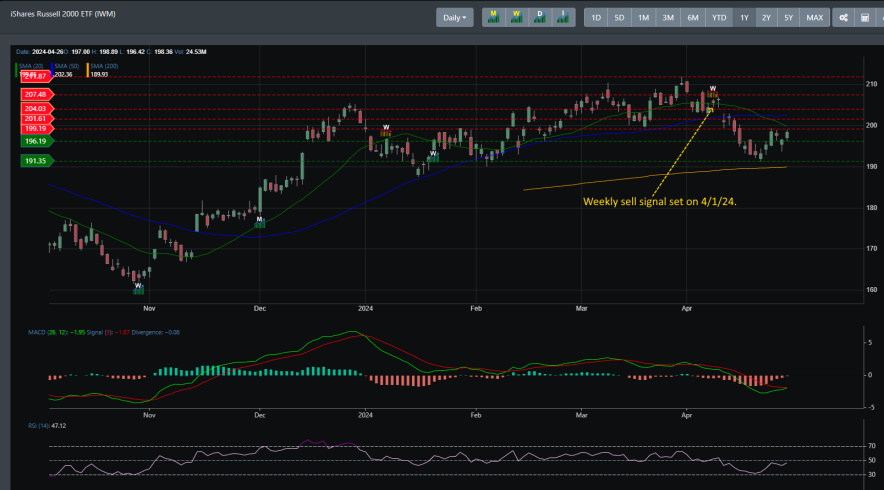Click the RSI 30 axis level label

pyautogui.click(x=872, y=474)
